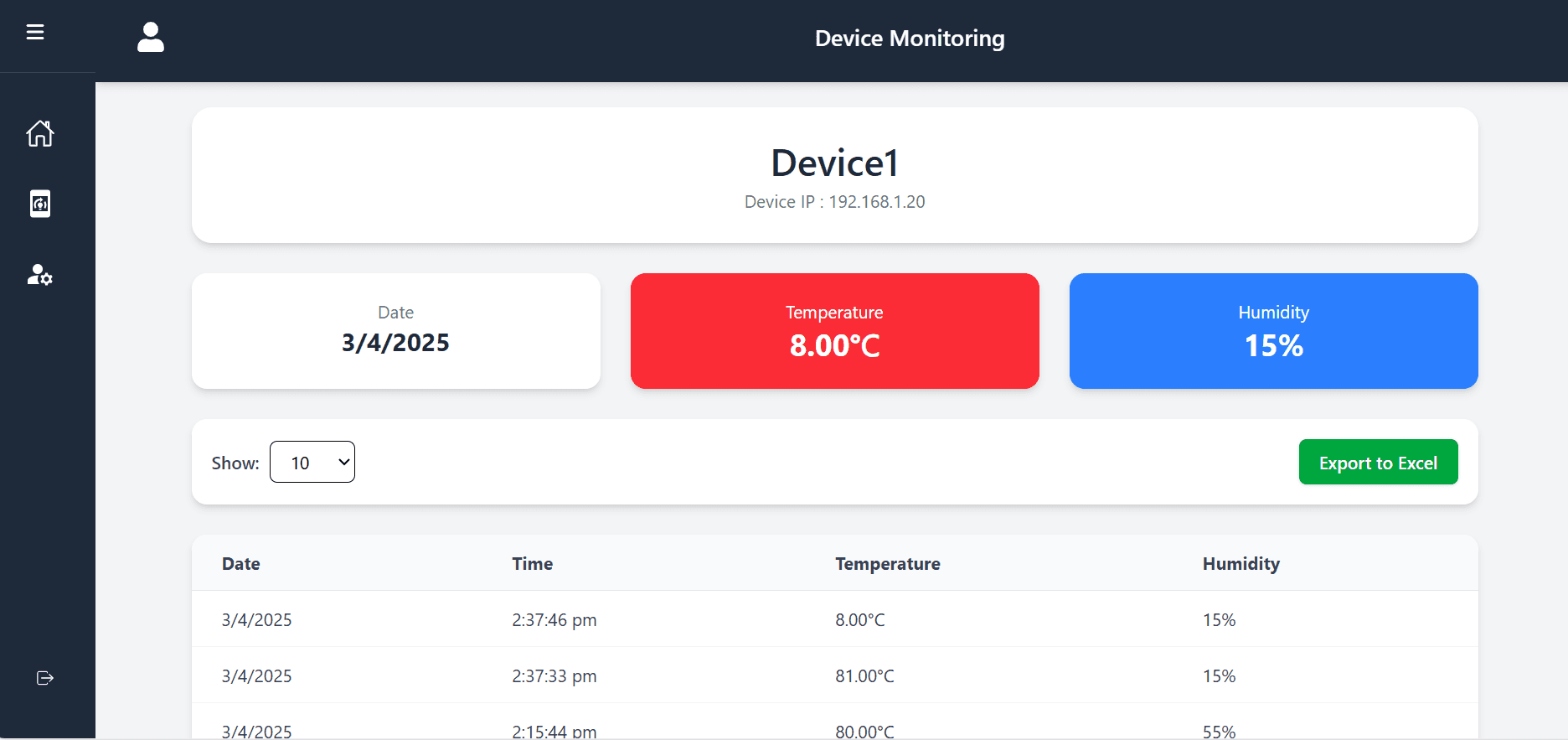The height and width of the screenshot is (740, 1568).
Task: Click the 2:37:46 pm time cell
Action: 554,620
